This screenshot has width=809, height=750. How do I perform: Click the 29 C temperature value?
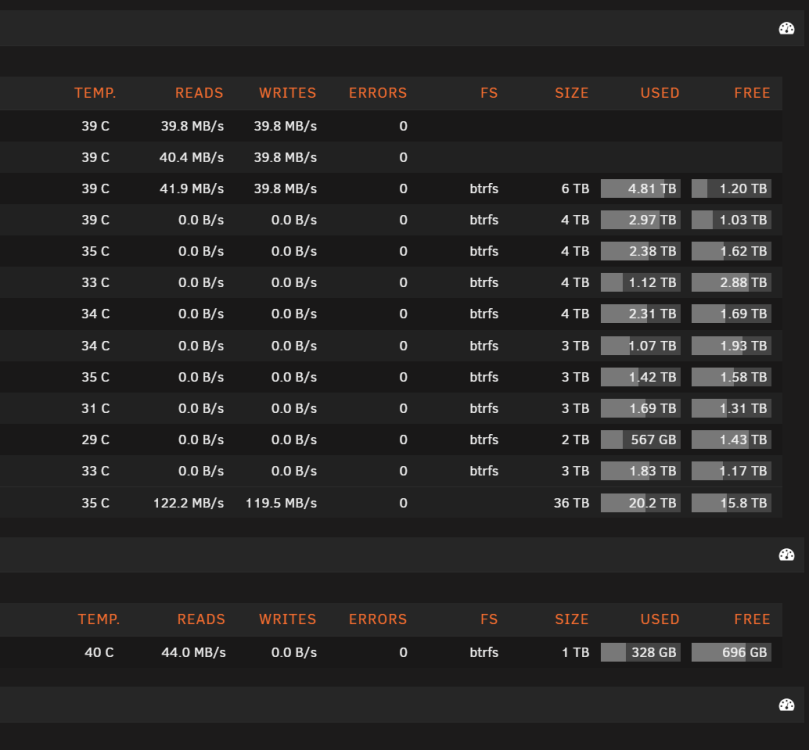pos(95,439)
